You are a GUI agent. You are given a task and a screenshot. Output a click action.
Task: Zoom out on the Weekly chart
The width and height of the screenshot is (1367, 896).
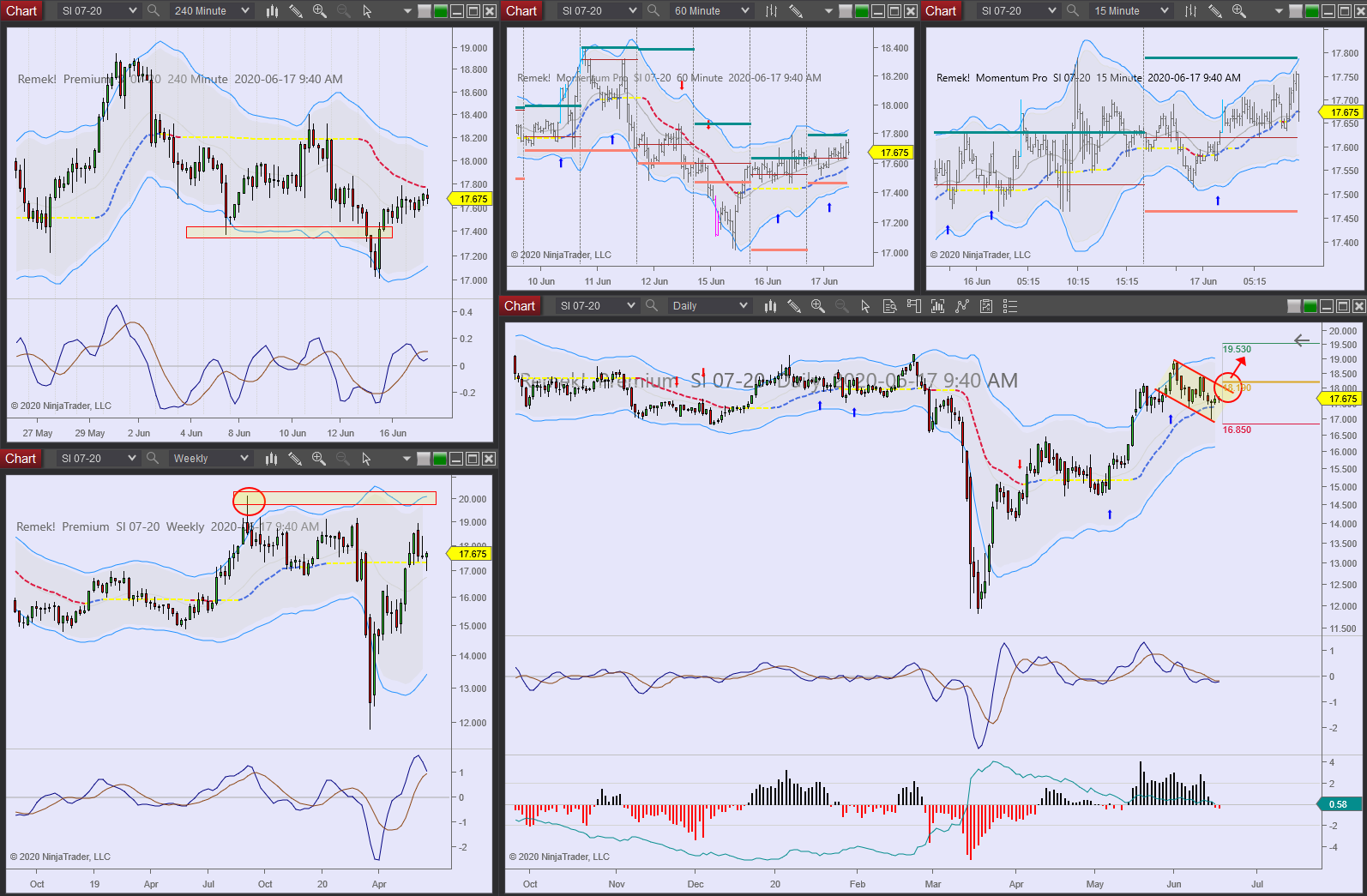(343, 459)
